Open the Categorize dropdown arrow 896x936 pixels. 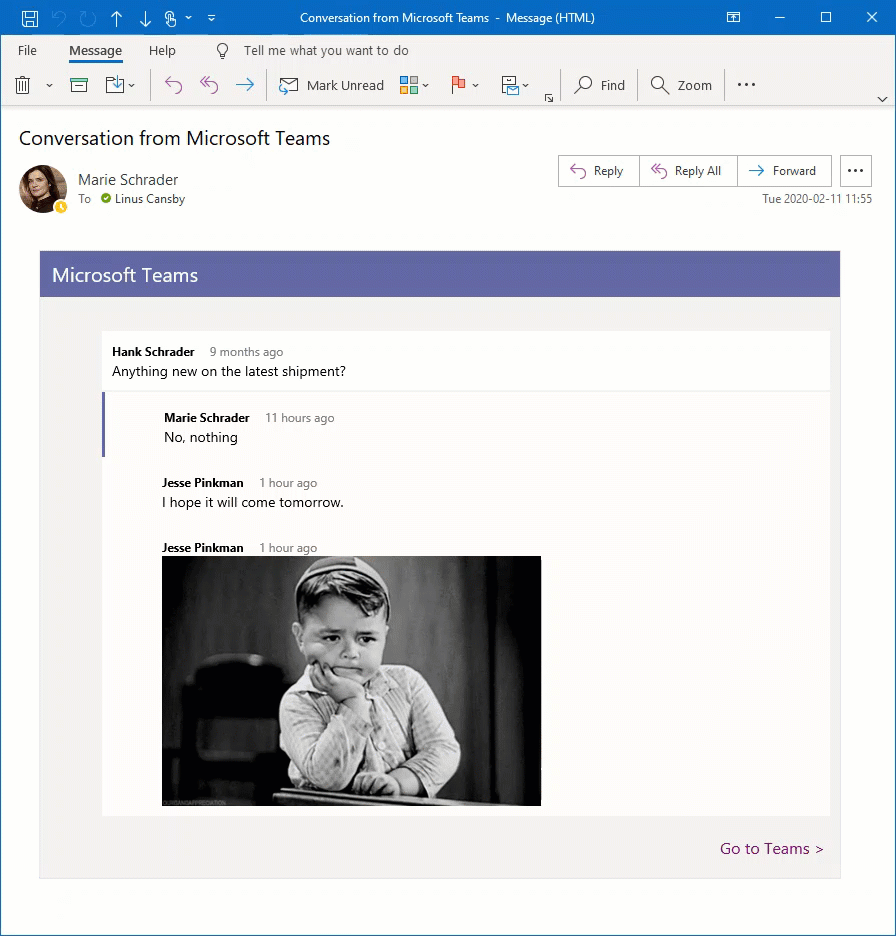426,85
